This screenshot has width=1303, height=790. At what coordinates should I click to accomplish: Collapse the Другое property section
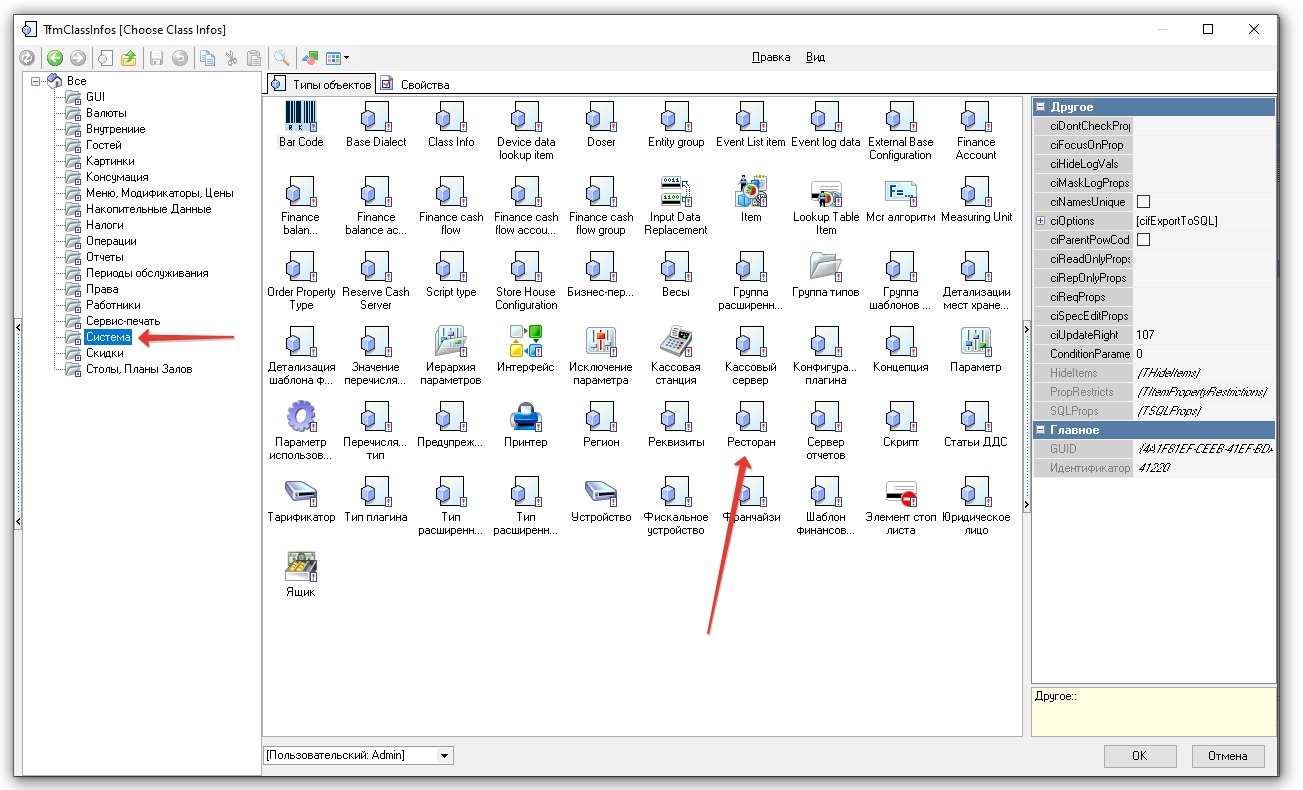click(x=1040, y=107)
